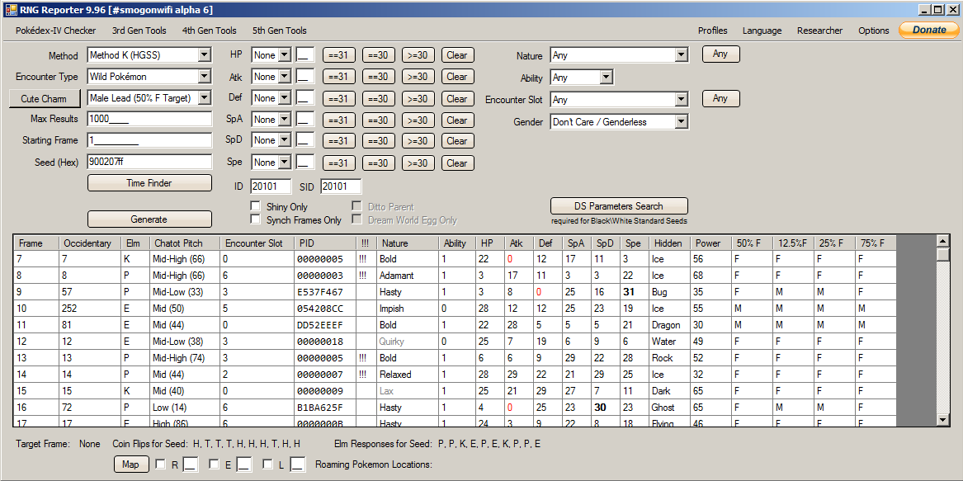
Task: Open the Profiles menu
Action: click(712, 31)
